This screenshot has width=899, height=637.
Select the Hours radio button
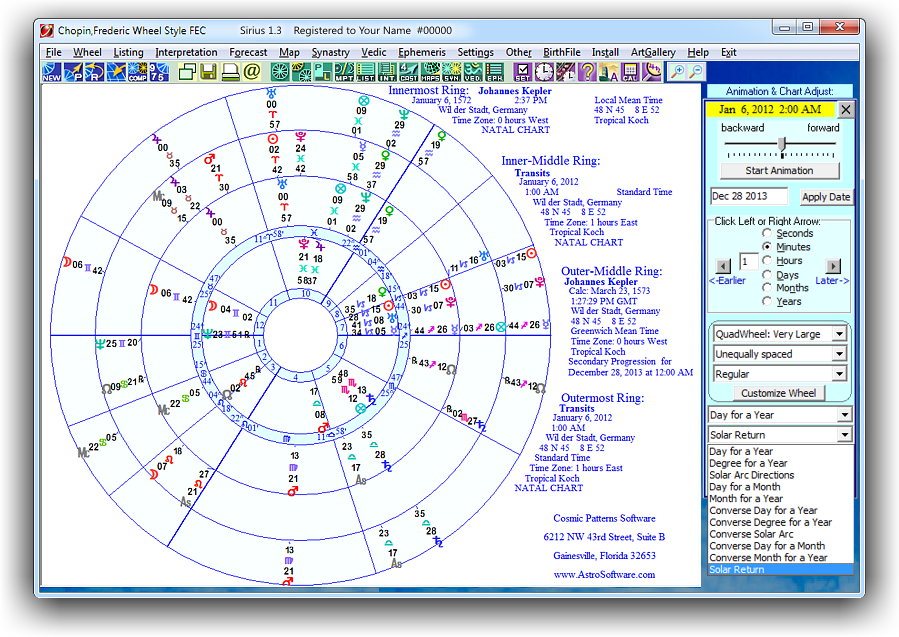click(x=767, y=260)
